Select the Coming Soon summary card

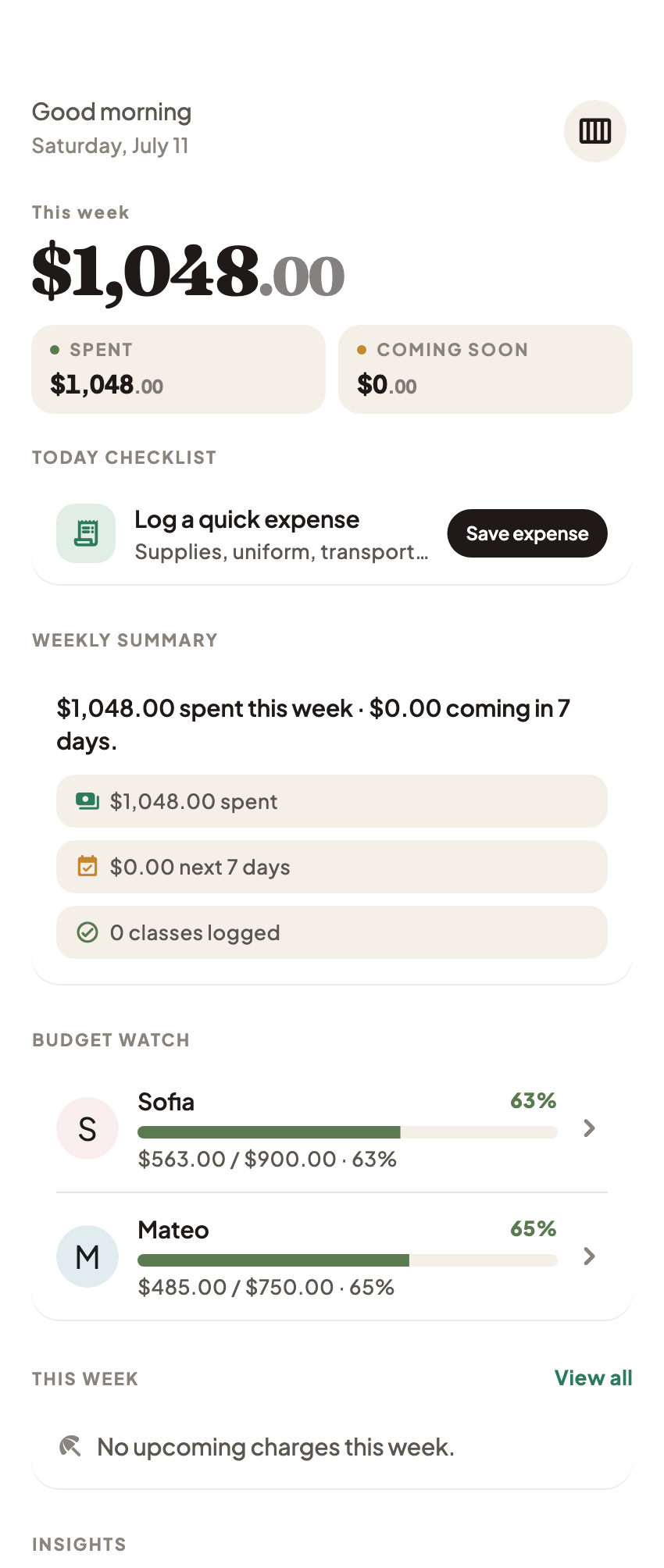coord(485,369)
